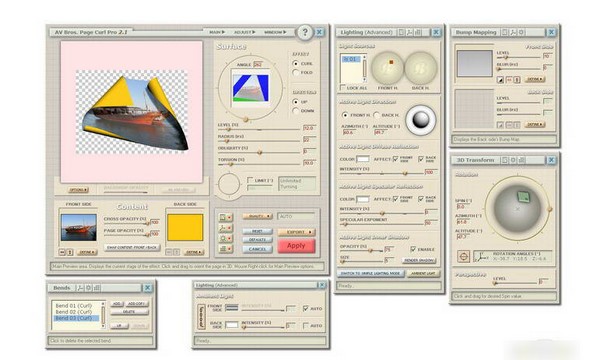Viewport: 600px width, 360px height.
Task: Select the Down radio button
Action: click(295, 111)
